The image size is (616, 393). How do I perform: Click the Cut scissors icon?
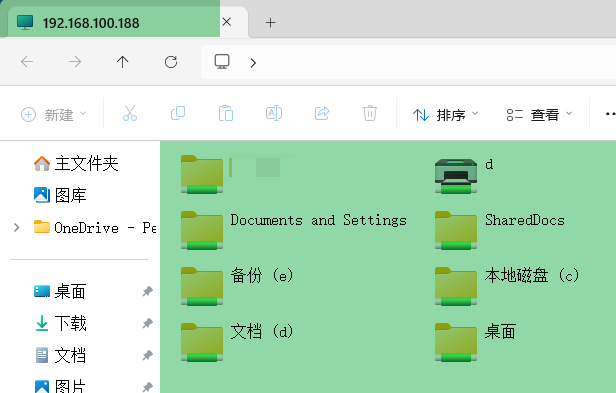(130, 114)
